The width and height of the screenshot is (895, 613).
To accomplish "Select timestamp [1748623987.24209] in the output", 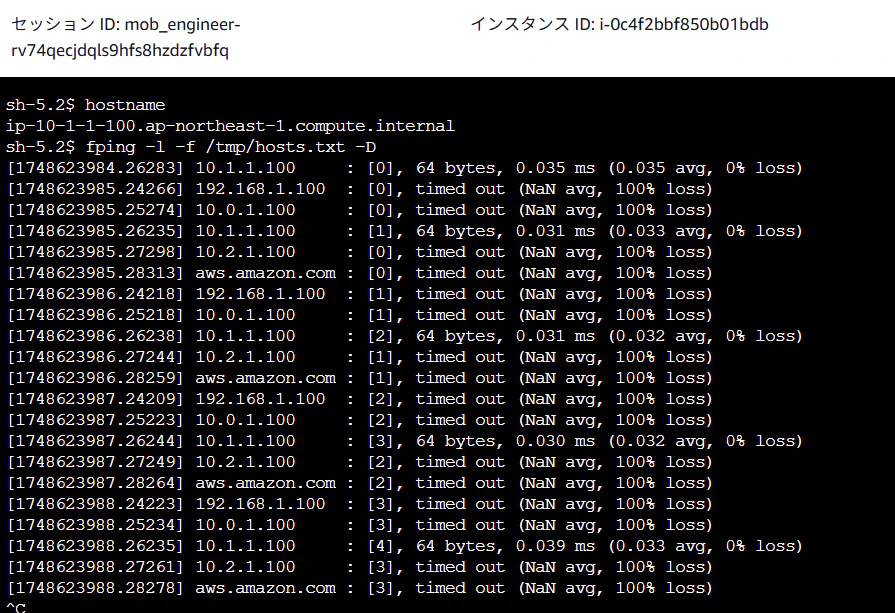I will pyautogui.click(x=95, y=399).
